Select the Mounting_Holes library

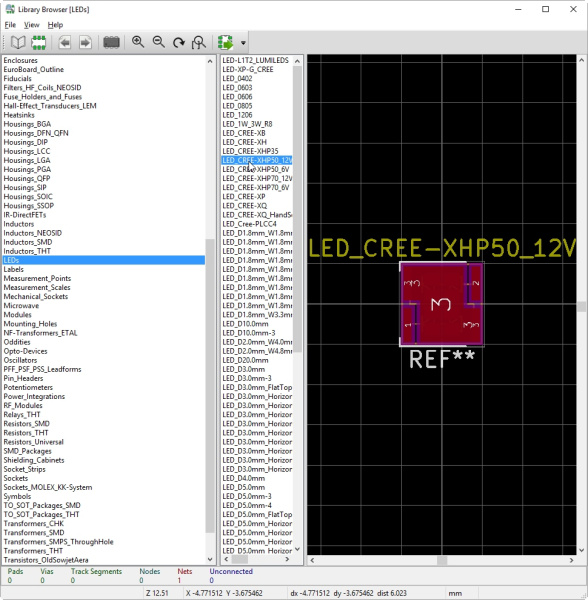(30, 324)
